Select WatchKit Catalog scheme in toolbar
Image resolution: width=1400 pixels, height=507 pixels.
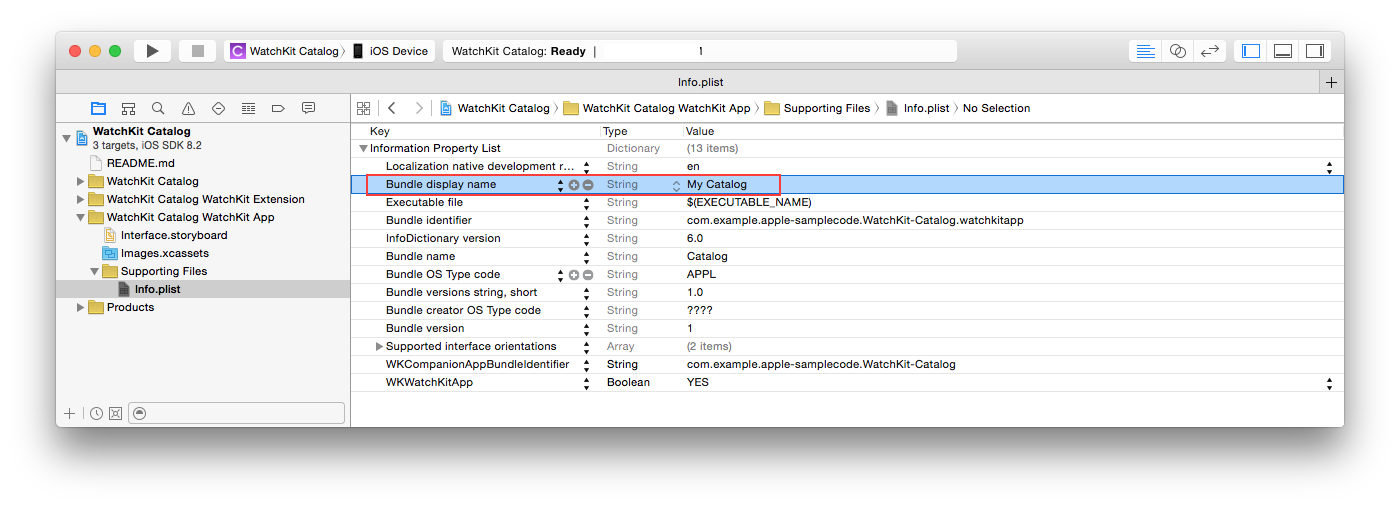coord(285,51)
